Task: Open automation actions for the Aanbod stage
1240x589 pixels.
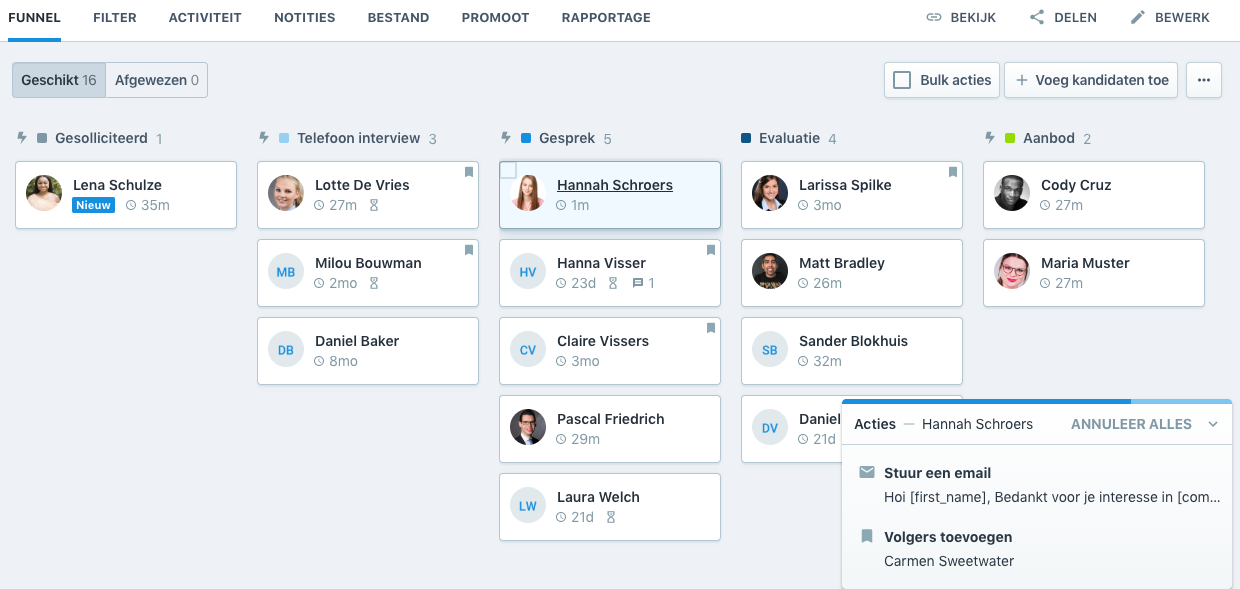Action: click(991, 138)
